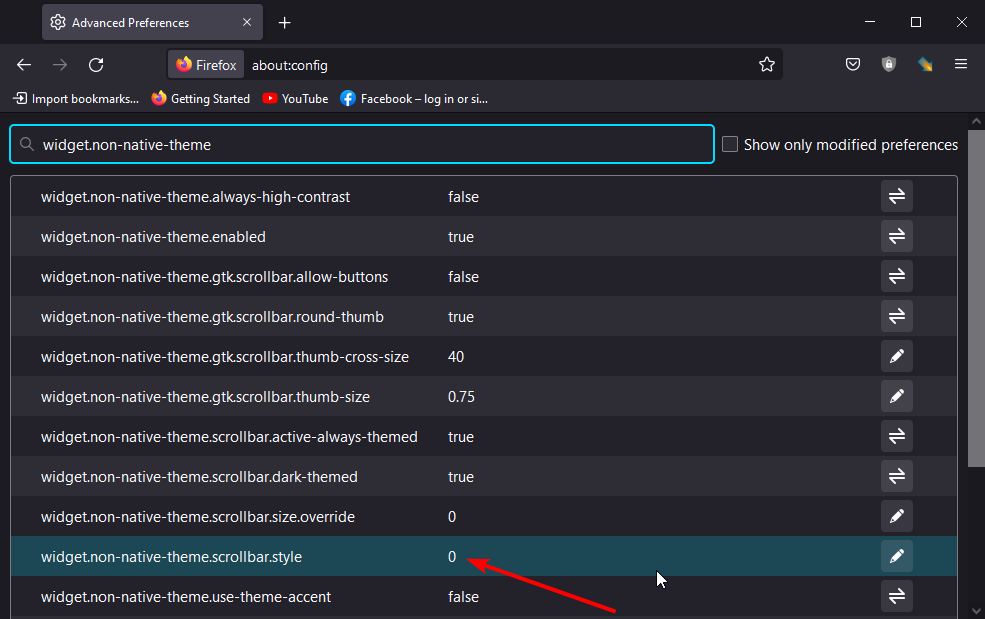Toggle scrollbar.active-always-themed preference
This screenshot has width=985, height=619.
(x=896, y=436)
